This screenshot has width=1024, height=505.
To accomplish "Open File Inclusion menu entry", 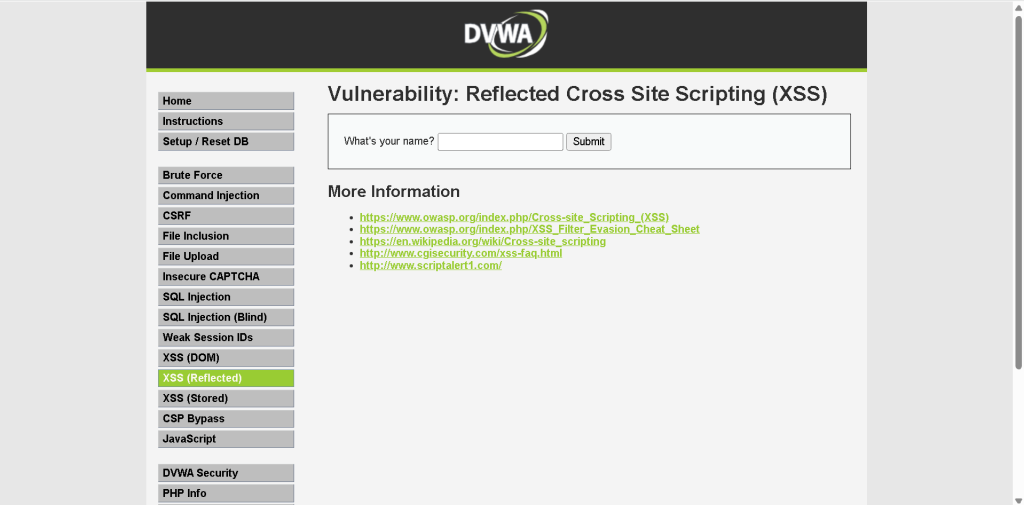I will coord(226,236).
